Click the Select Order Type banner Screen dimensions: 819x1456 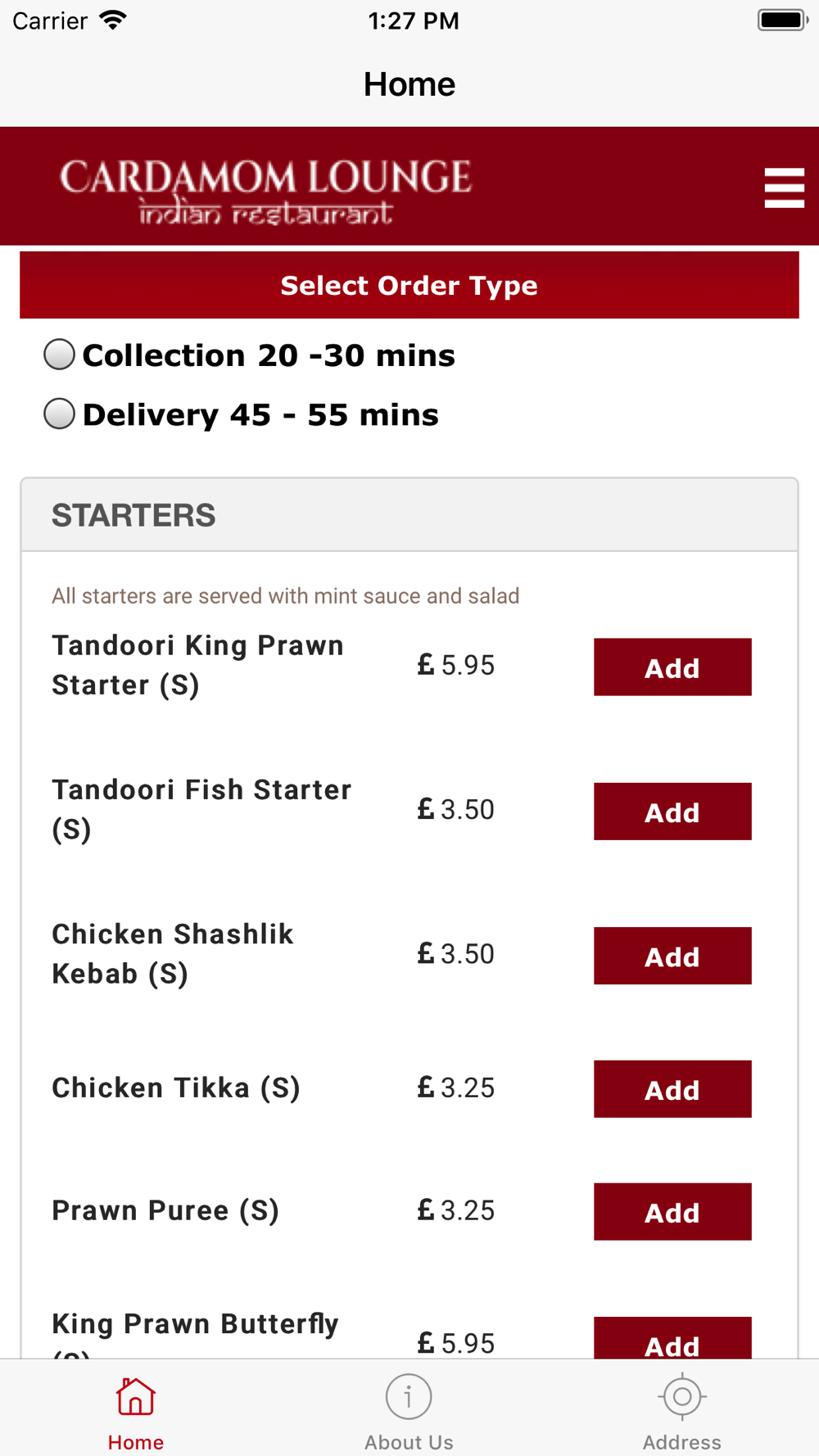409,285
